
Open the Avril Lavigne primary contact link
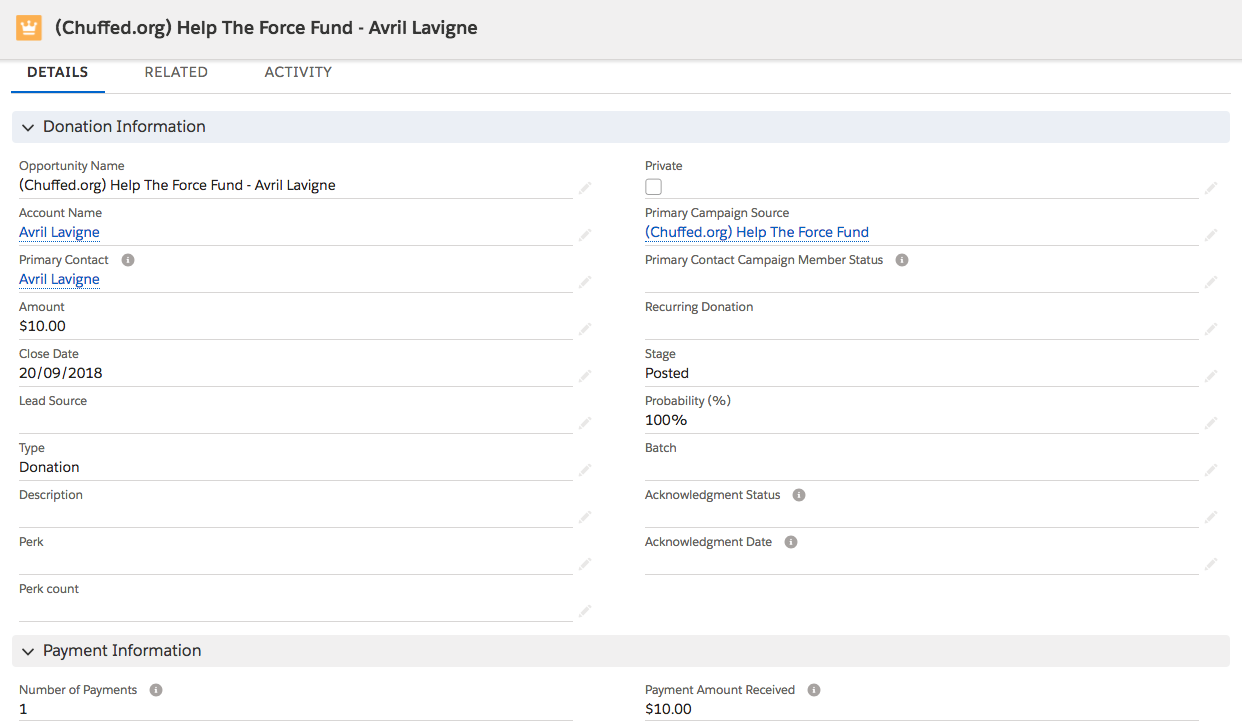click(x=59, y=279)
